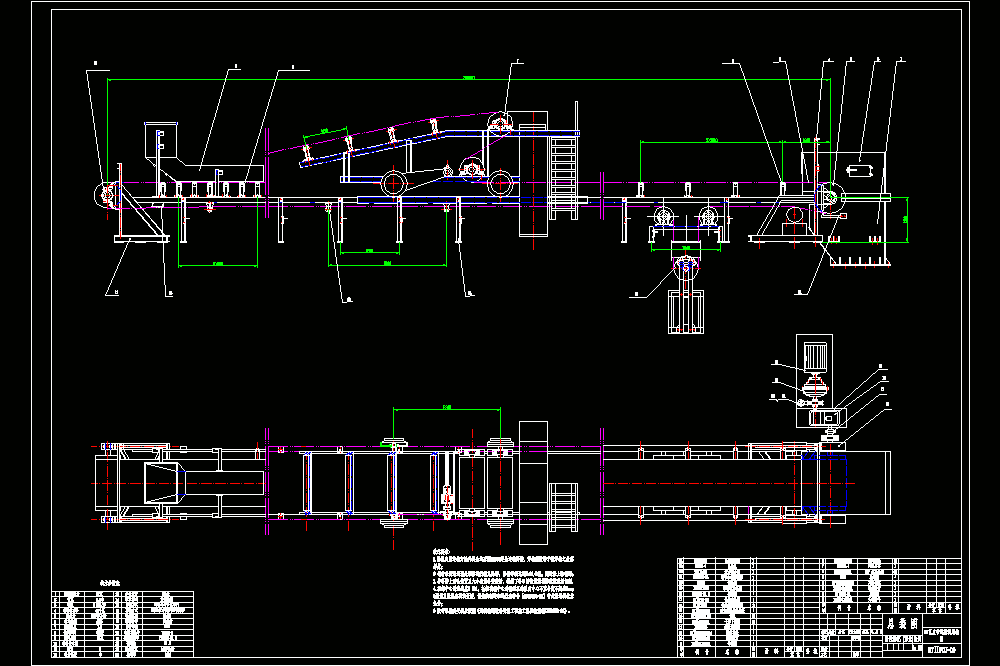Select the ribbed electric motor in plan view
Screen dimensions: 1000x666
coord(814,356)
